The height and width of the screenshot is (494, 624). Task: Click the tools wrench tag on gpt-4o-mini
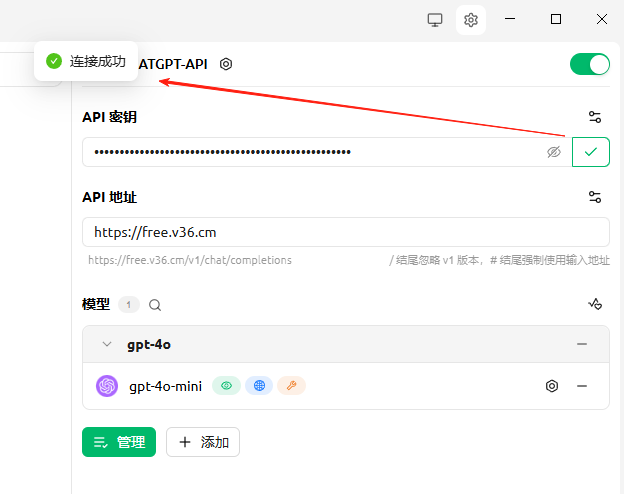[291, 386]
